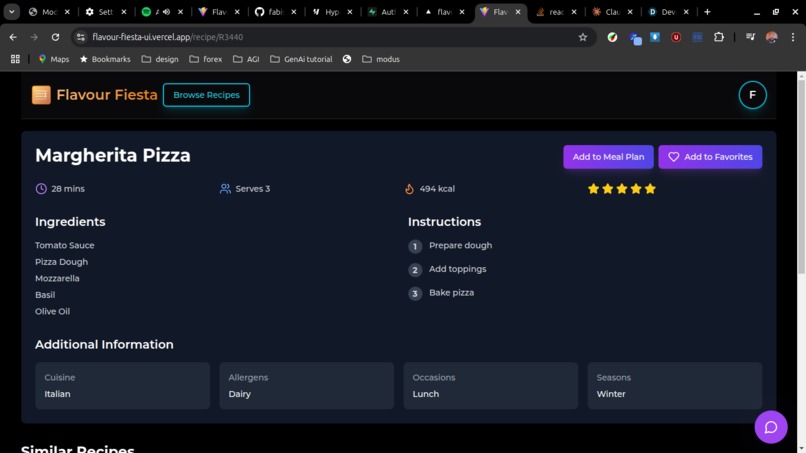The image size is (806, 453).
Task: Mute the audio-playing tab speaker icon
Action: (167, 11)
